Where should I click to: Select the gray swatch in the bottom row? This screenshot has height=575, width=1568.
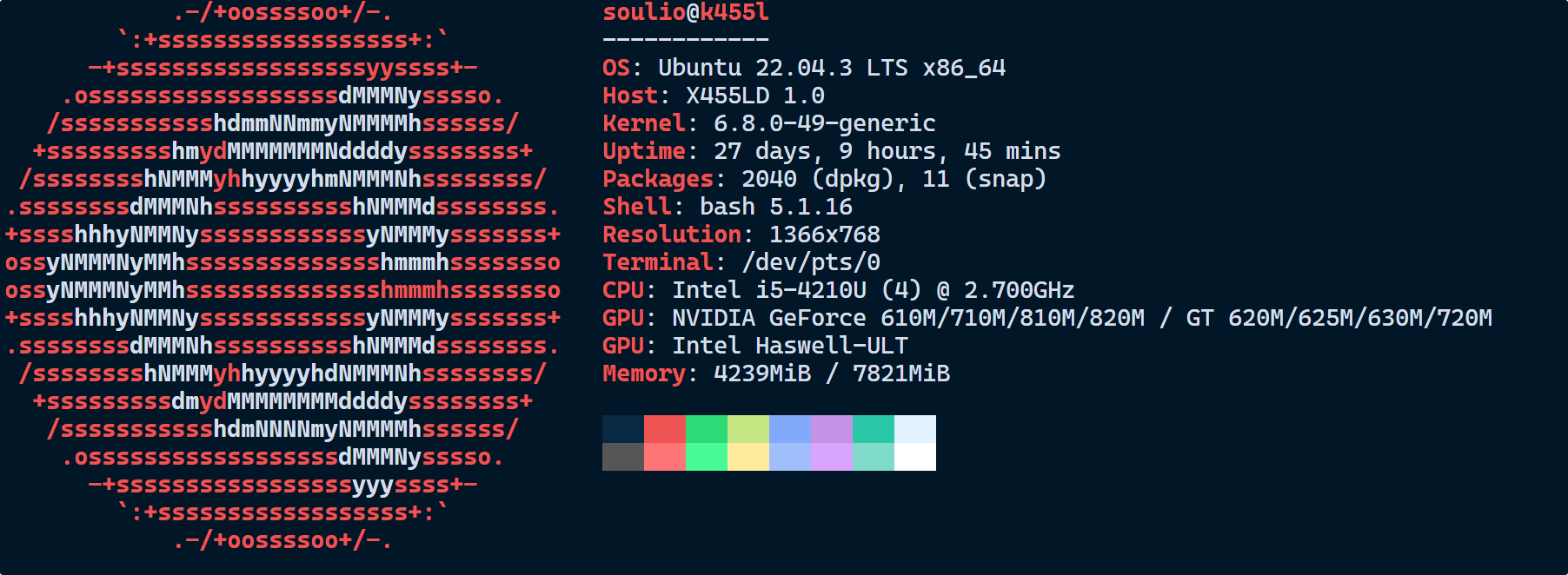tap(623, 457)
